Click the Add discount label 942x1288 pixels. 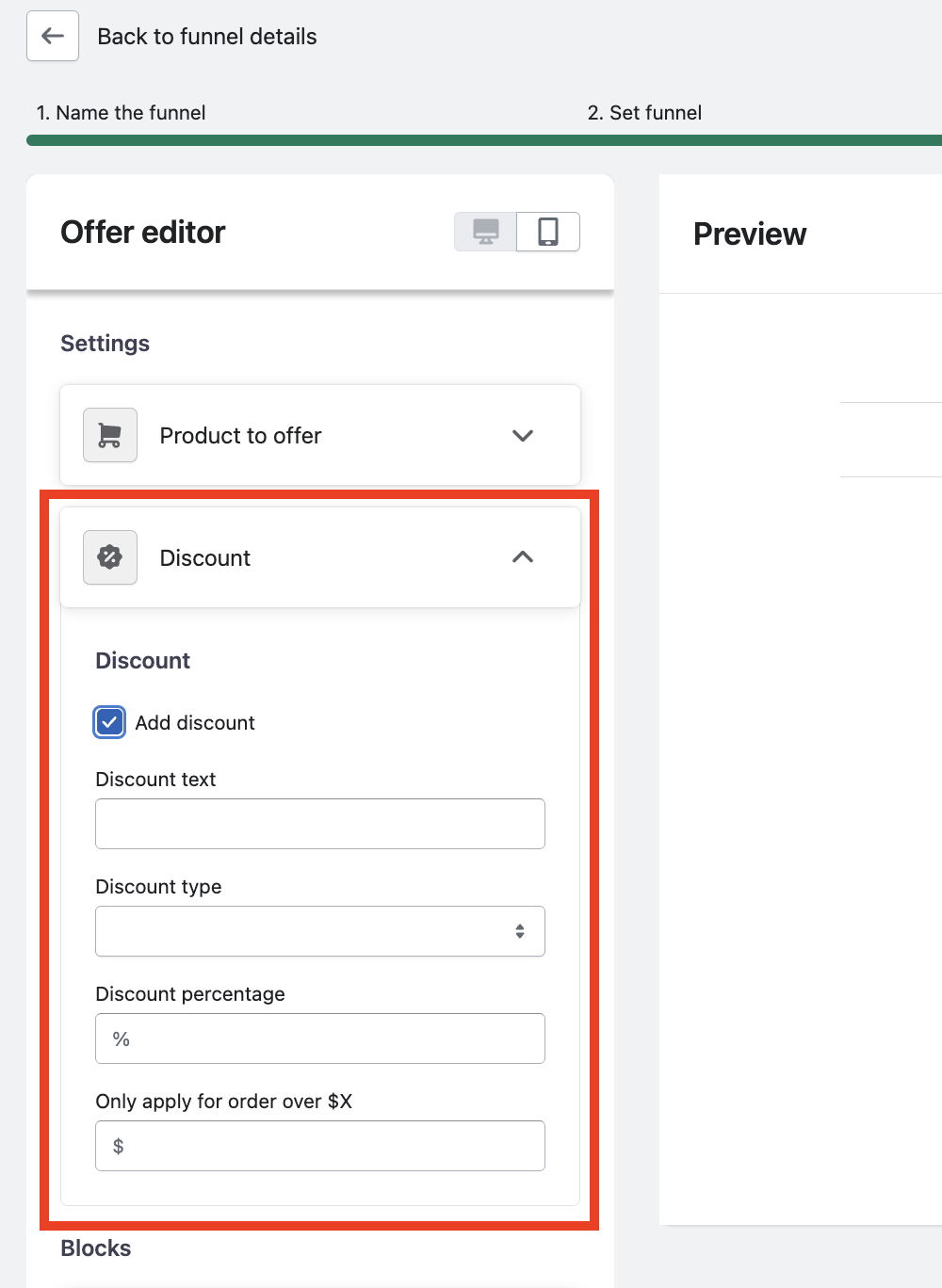[195, 722]
